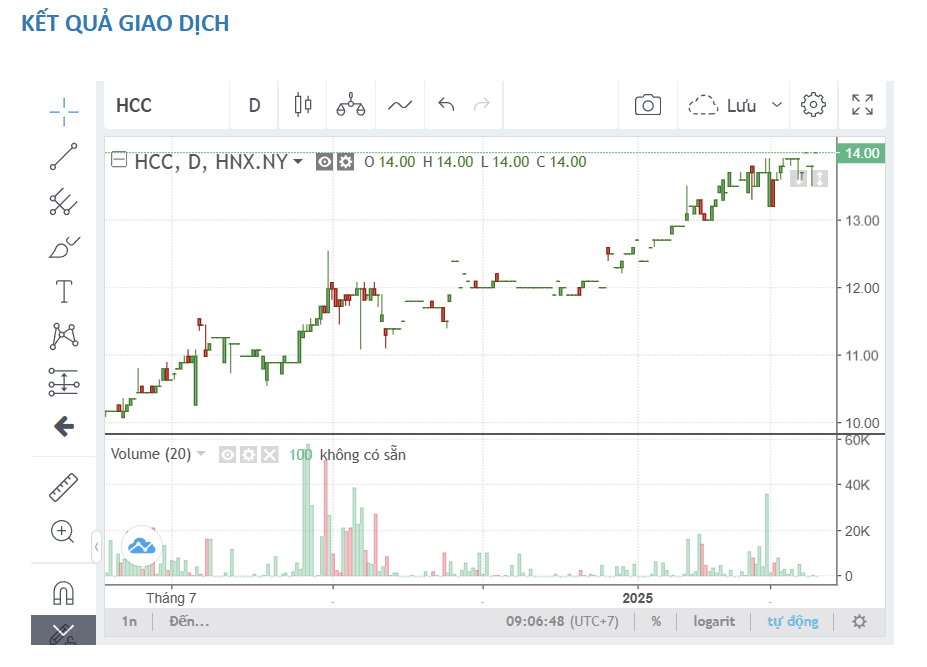This screenshot has height=667, width=927.
Task: Toggle Volume indicator visibility eye
Action: [x=228, y=455]
